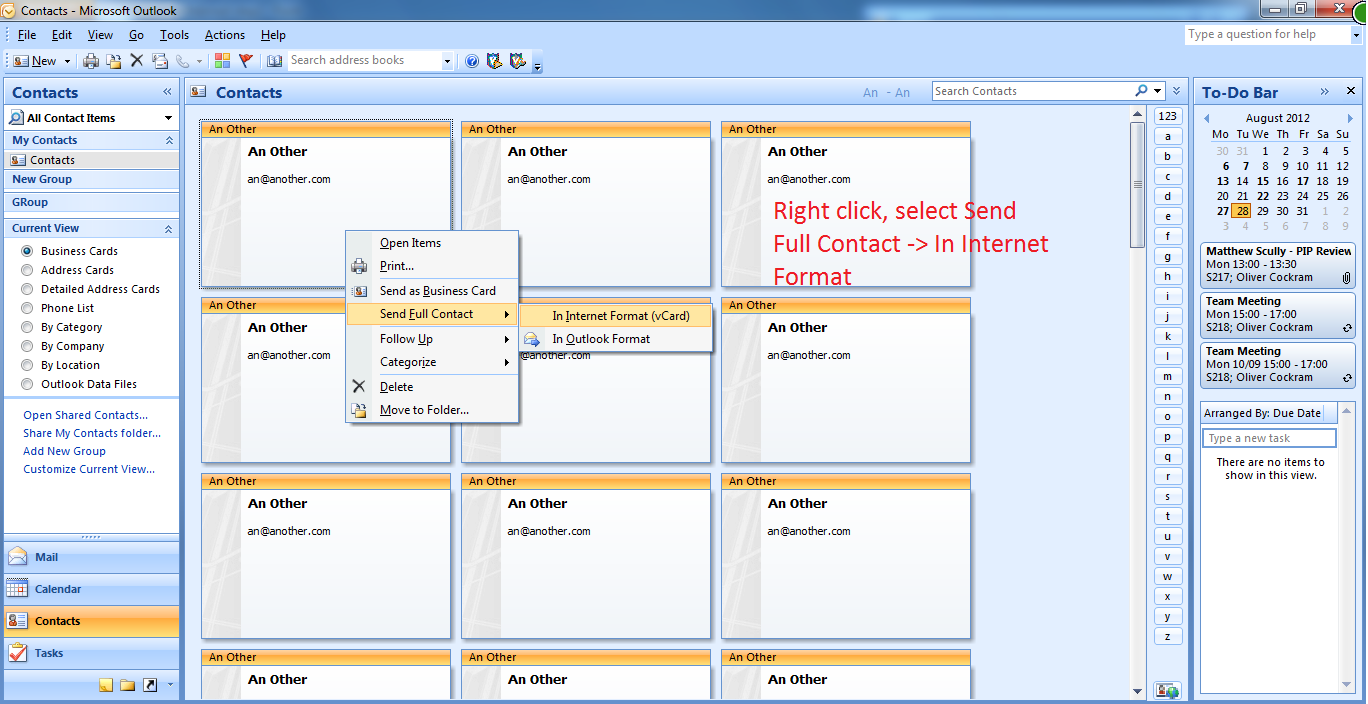
Task: Expand the All Contact Items dropdown
Action: coord(168,118)
